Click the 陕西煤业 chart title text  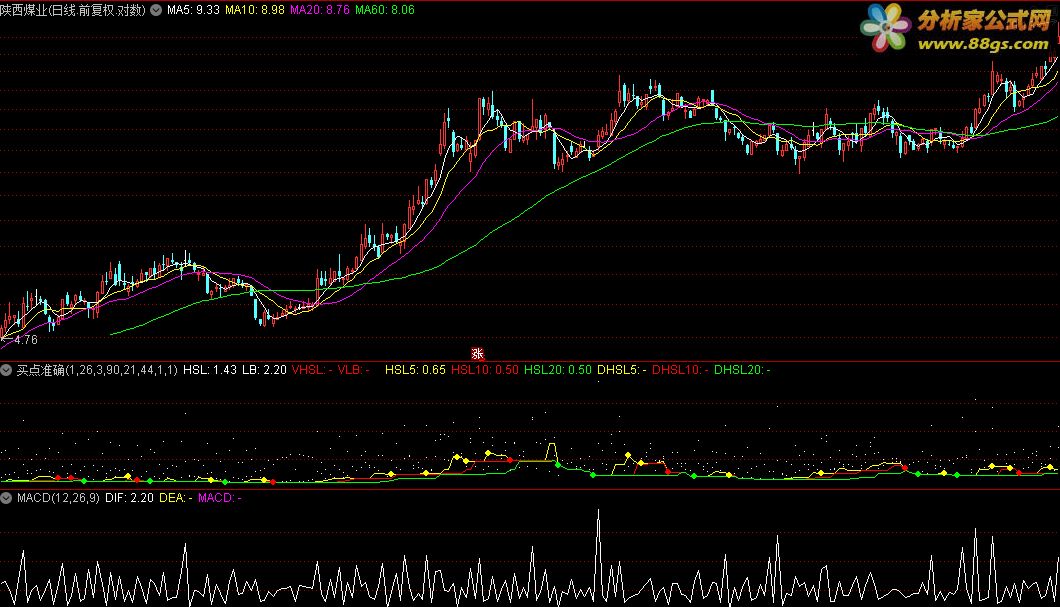73,10
